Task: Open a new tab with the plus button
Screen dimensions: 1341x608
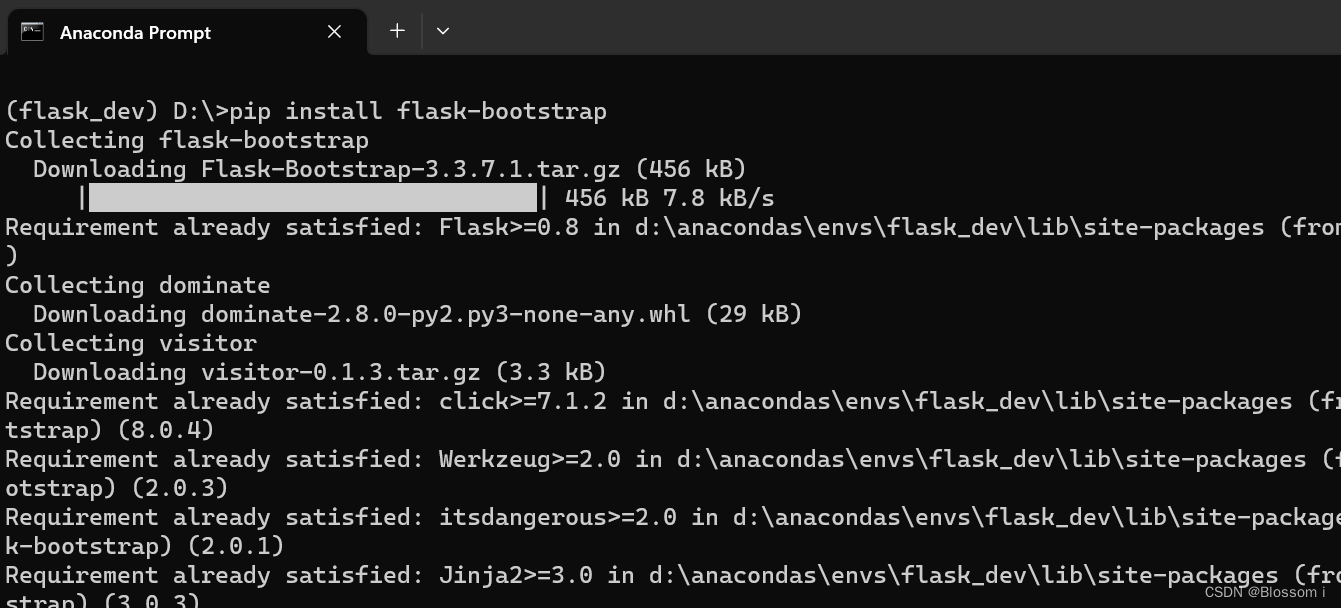Action: (x=396, y=31)
